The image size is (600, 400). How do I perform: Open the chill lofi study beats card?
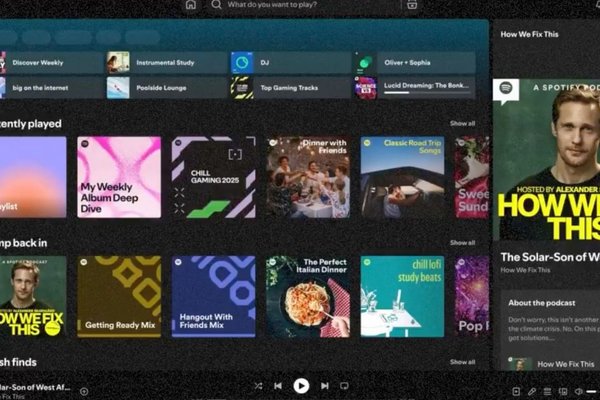point(402,297)
